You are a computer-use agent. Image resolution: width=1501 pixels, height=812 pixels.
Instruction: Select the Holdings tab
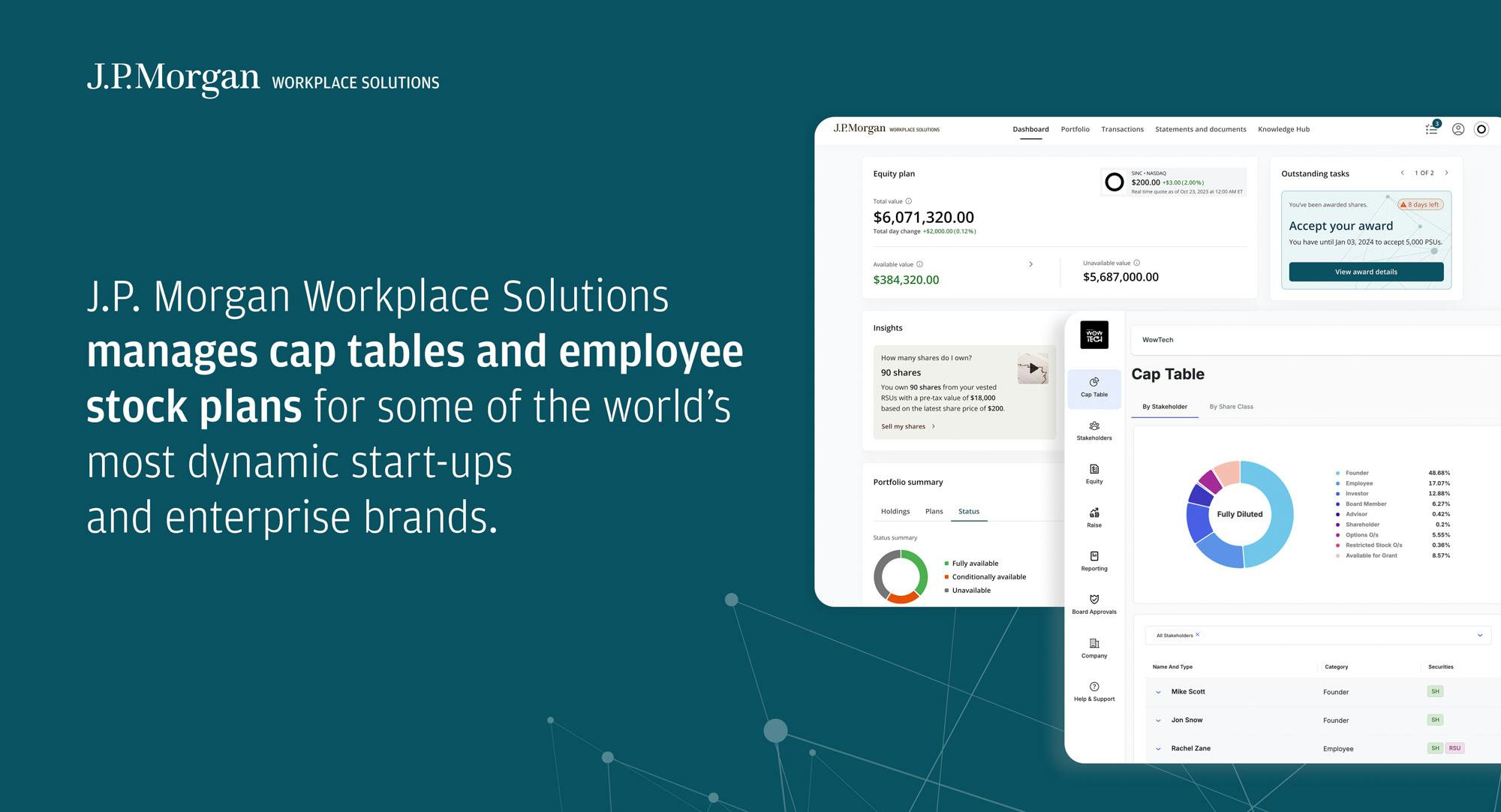pos(895,511)
